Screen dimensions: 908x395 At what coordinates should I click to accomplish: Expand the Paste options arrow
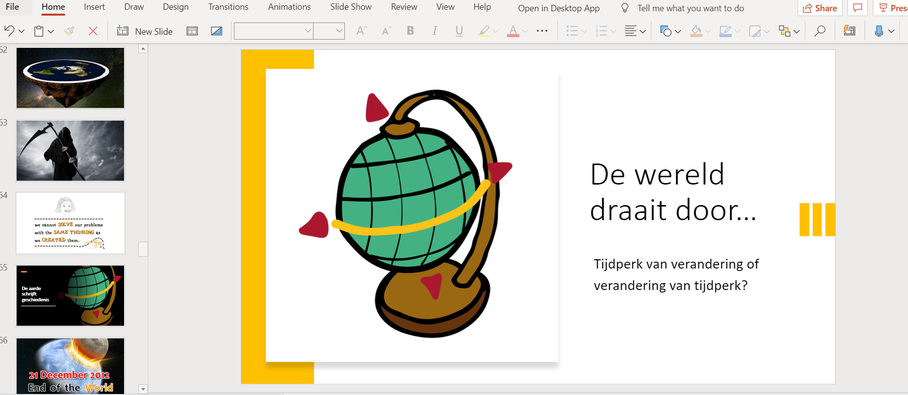tap(51, 32)
